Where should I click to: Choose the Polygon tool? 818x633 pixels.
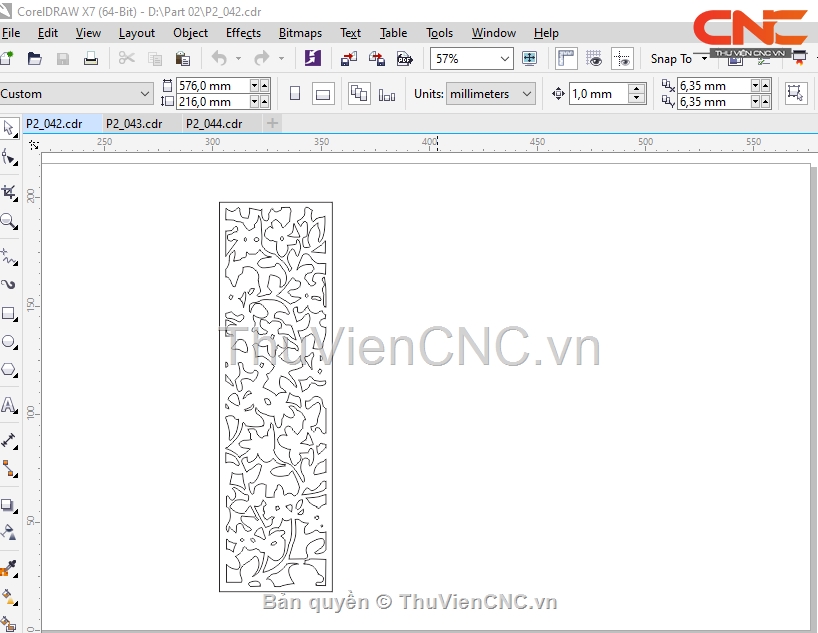pyautogui.click(x=9, y=370)
